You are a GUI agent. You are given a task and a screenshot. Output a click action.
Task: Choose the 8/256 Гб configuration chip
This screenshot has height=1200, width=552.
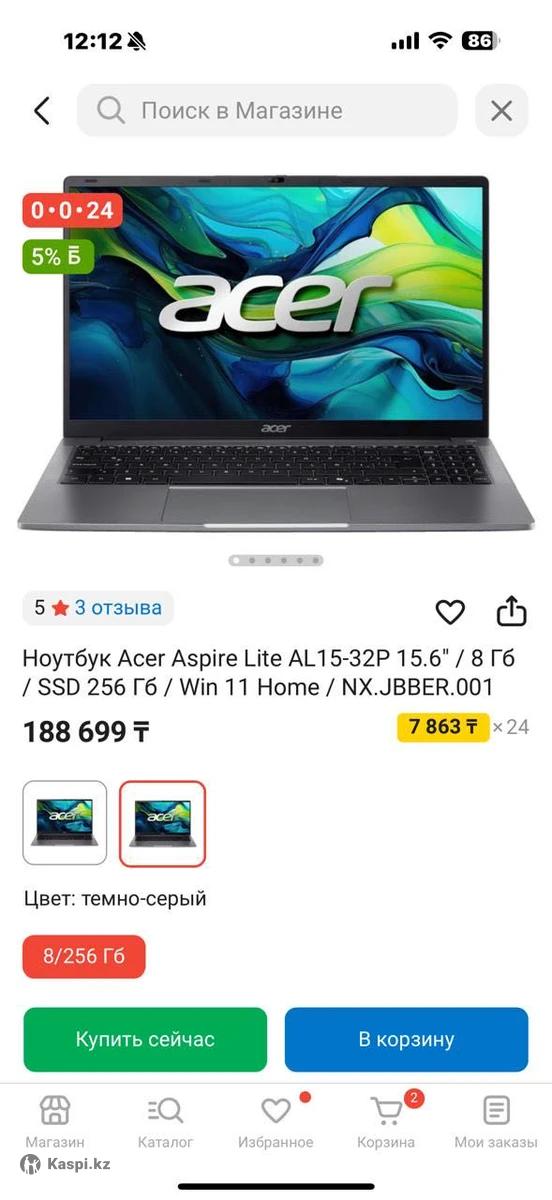84,956
